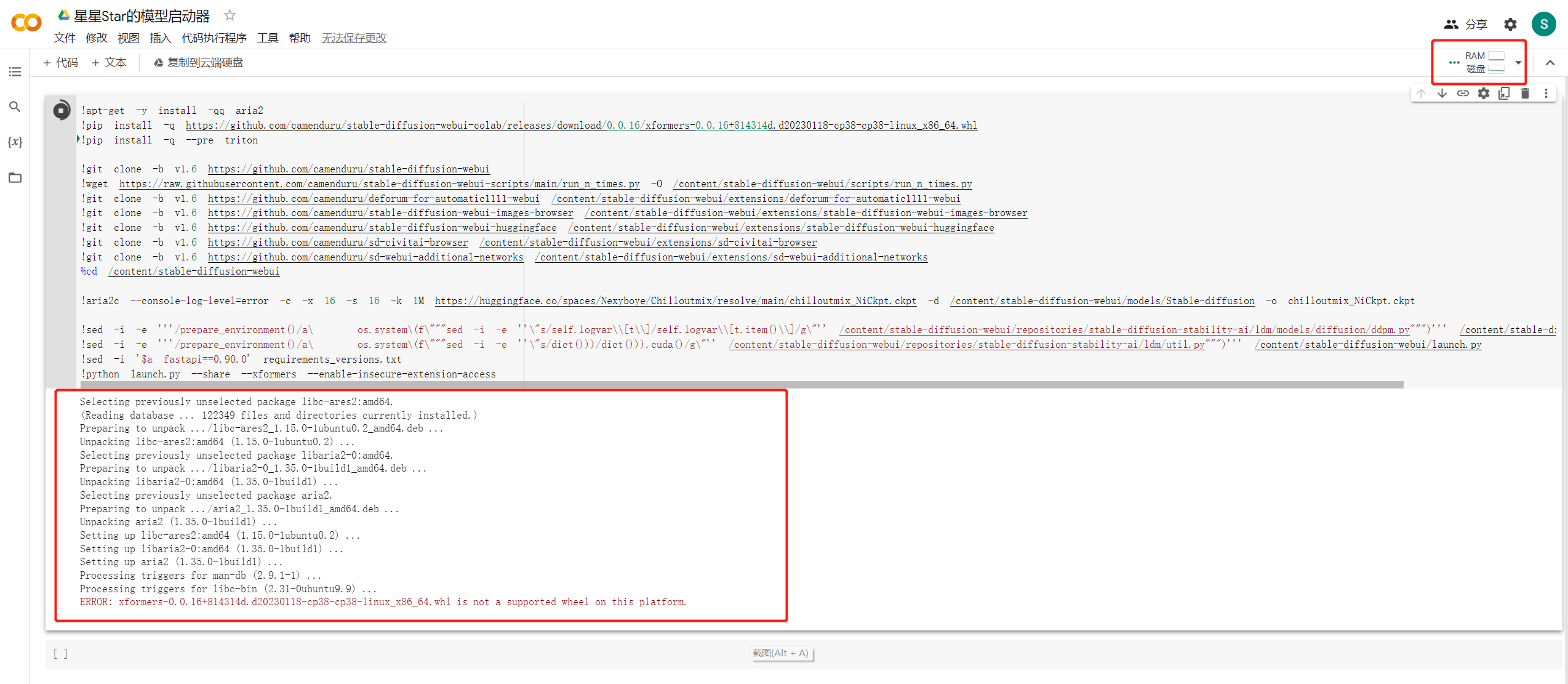This screenshot has width=1568, height=684.
Task: Star the notebook title
Action: tap(230, 15)
